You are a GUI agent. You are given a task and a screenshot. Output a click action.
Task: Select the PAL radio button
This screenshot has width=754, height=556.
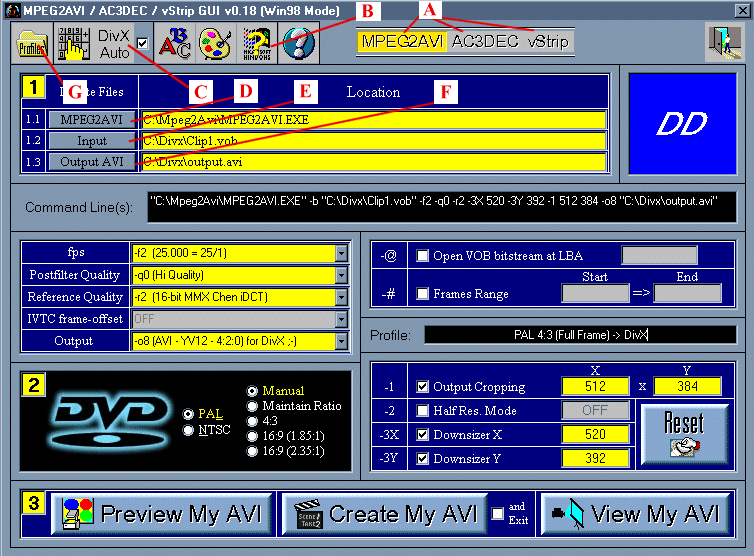[x=188, y=414]
